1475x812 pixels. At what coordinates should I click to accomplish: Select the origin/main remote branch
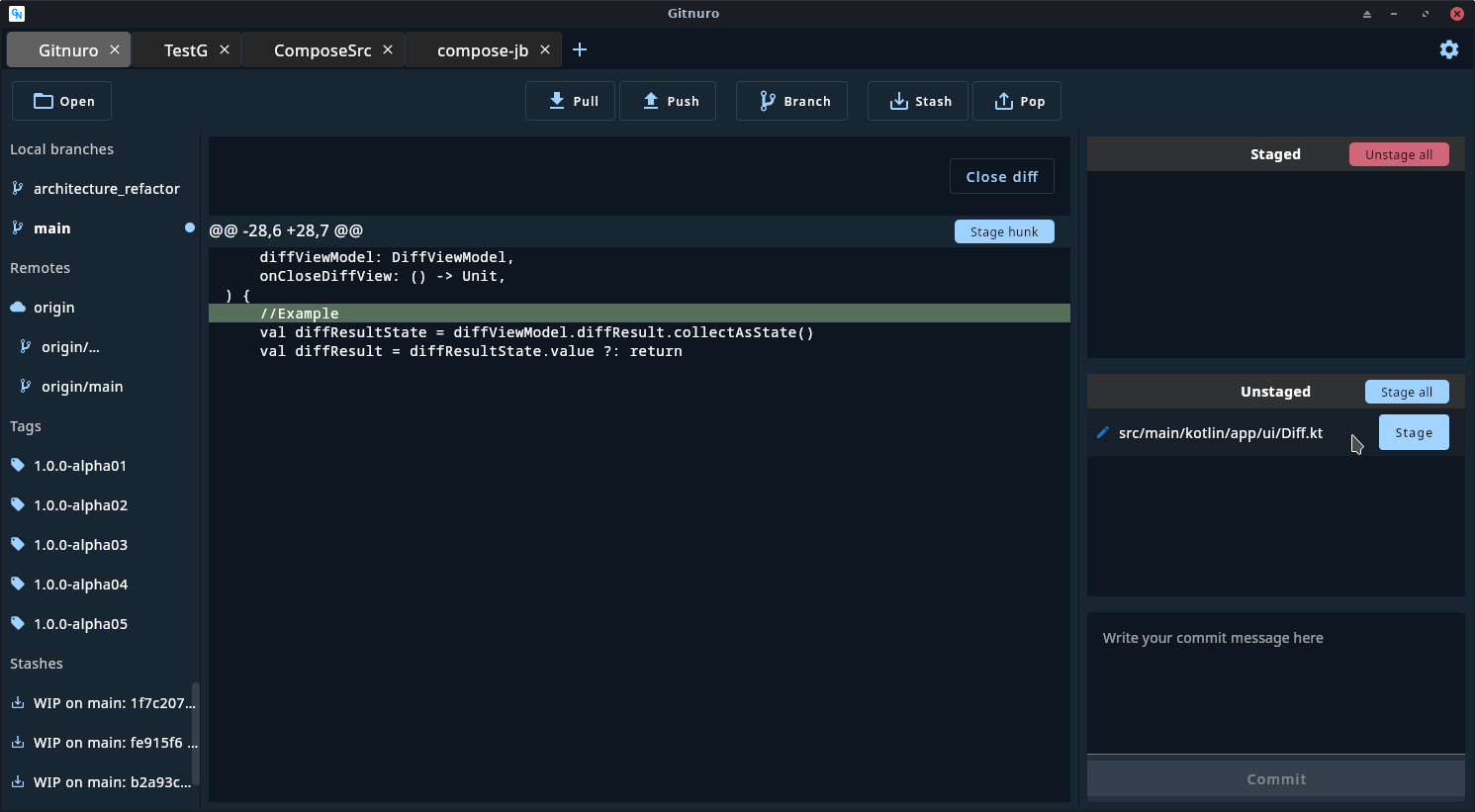click(100, 387)
